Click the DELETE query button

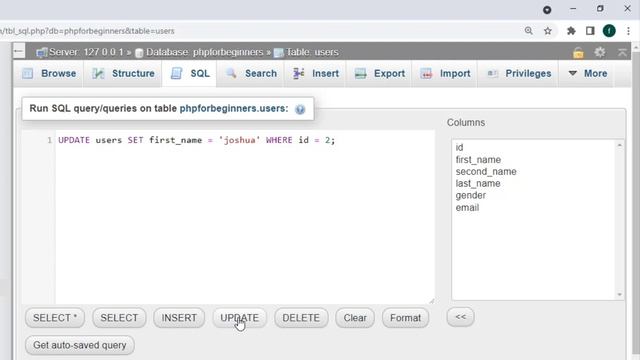301,318
